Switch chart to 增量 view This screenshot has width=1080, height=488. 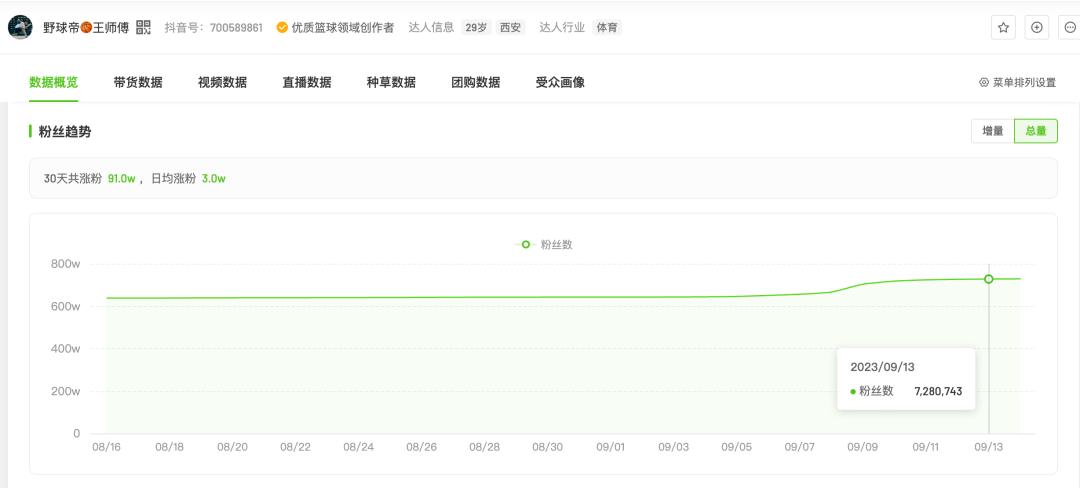(992, 131)
